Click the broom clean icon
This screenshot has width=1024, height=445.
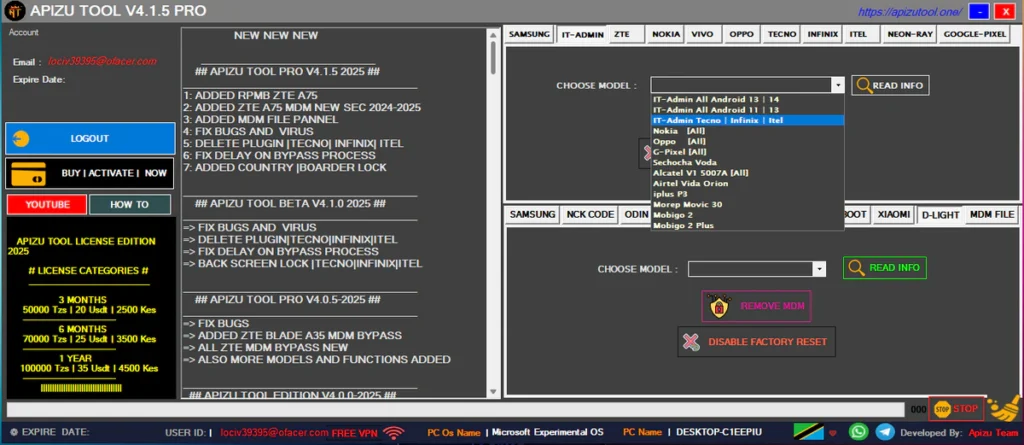[x=1004, y=408]
